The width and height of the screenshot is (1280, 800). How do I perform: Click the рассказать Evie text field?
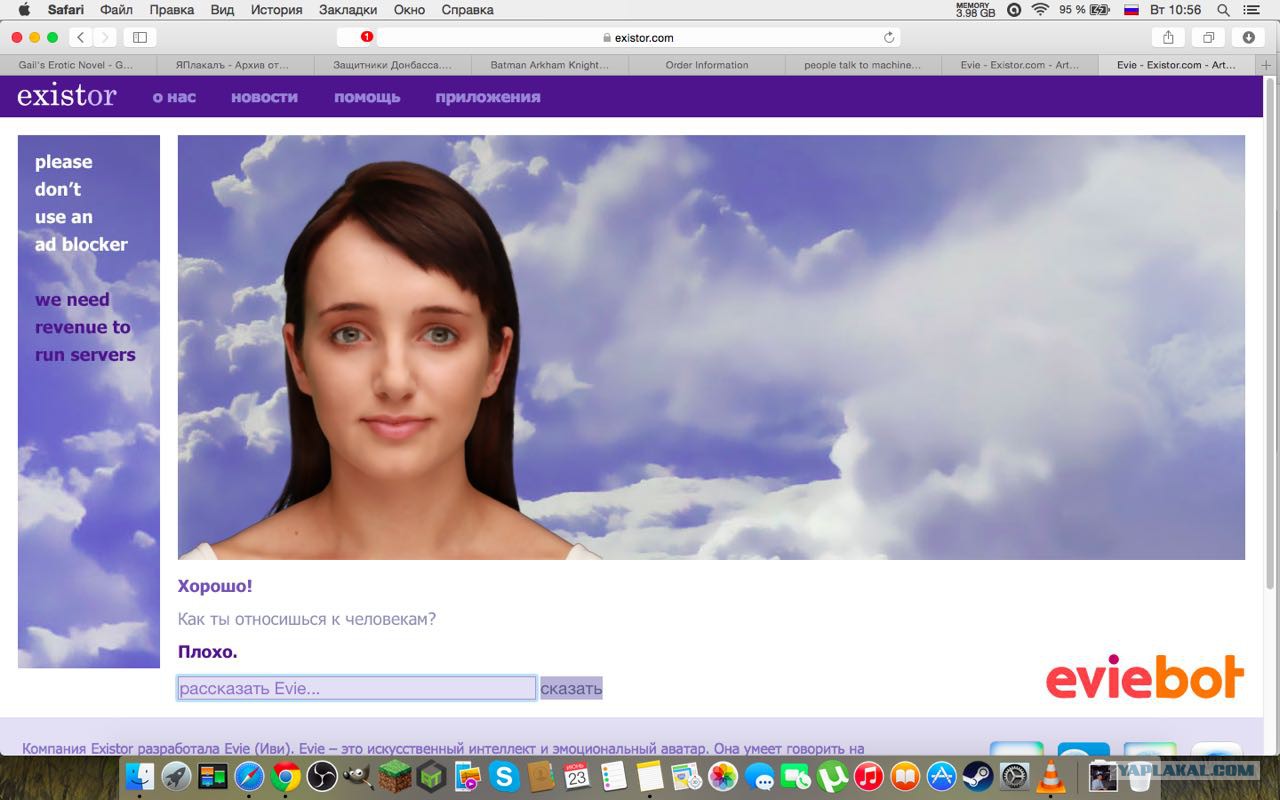point(357,688)
